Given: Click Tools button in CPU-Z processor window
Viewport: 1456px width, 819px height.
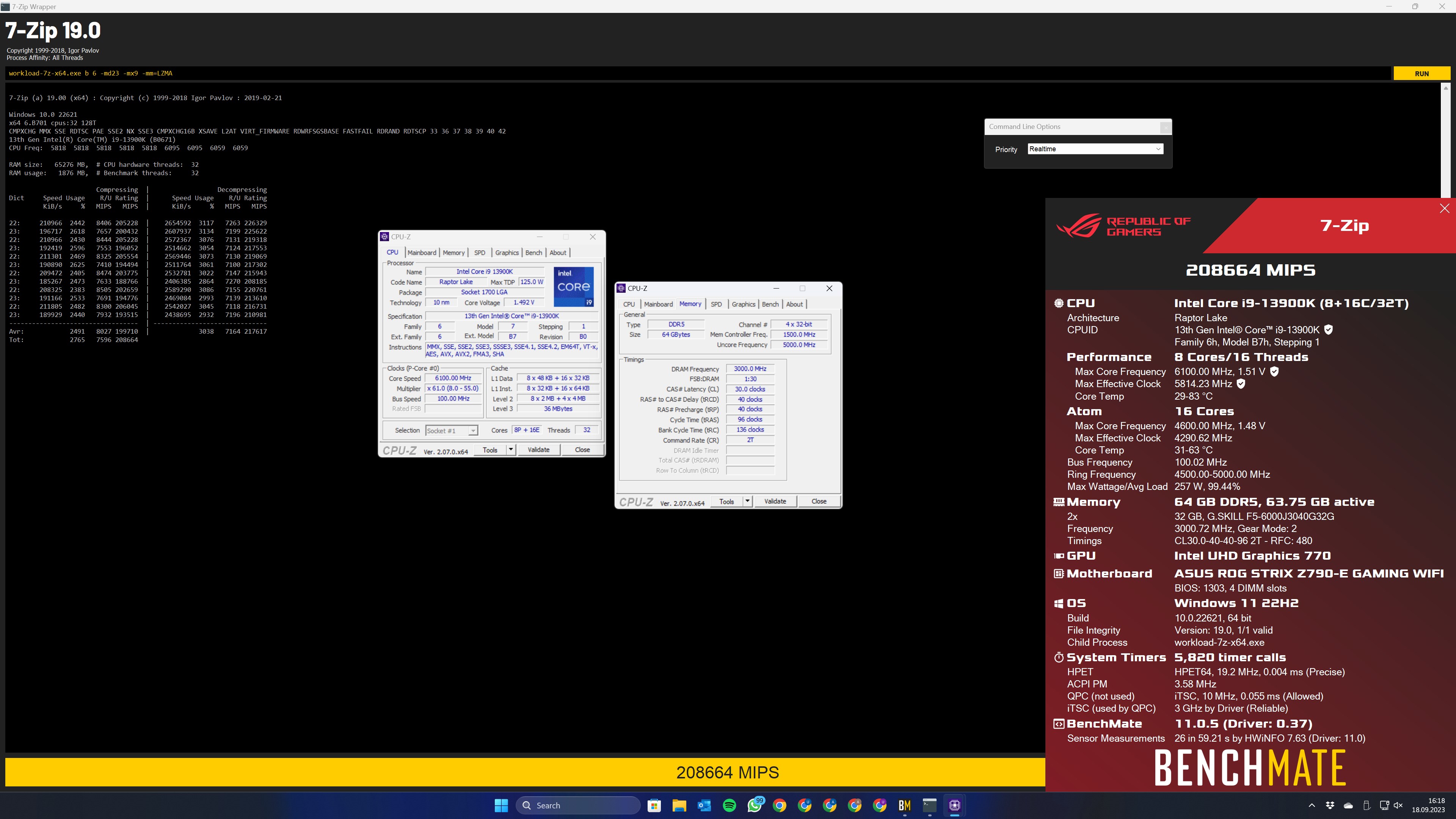Looking at the screenshot, I should [x=490, y=450].
